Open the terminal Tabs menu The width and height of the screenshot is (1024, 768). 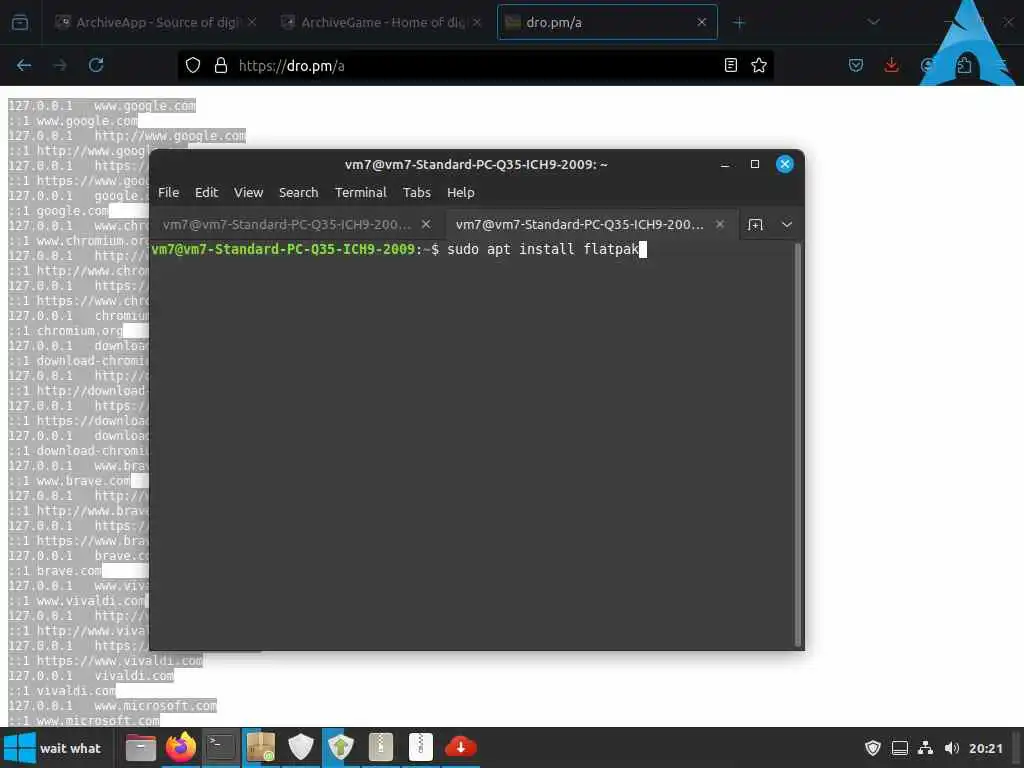click(417, 193)
